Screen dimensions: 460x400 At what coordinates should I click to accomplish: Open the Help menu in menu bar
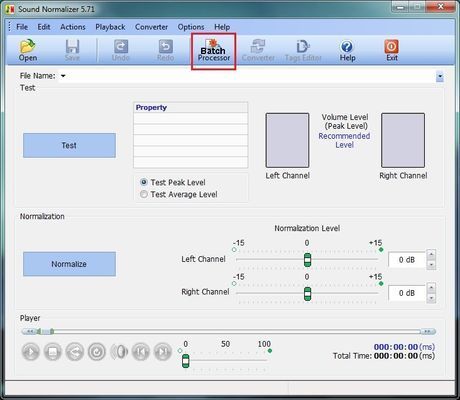point(222,27)
